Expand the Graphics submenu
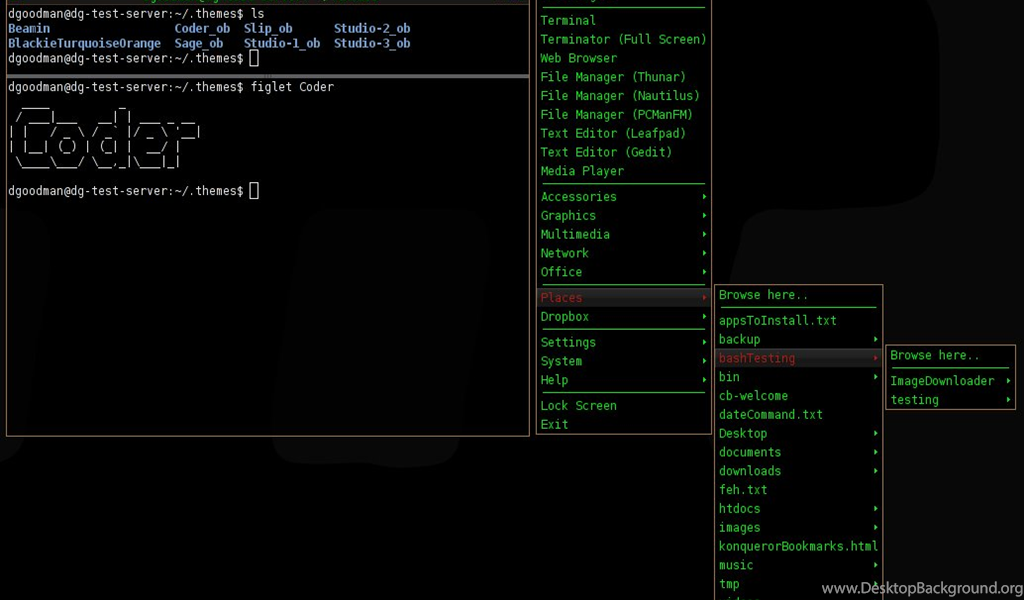The height and width of the screenshot is (600, 1024). [623, 216]
